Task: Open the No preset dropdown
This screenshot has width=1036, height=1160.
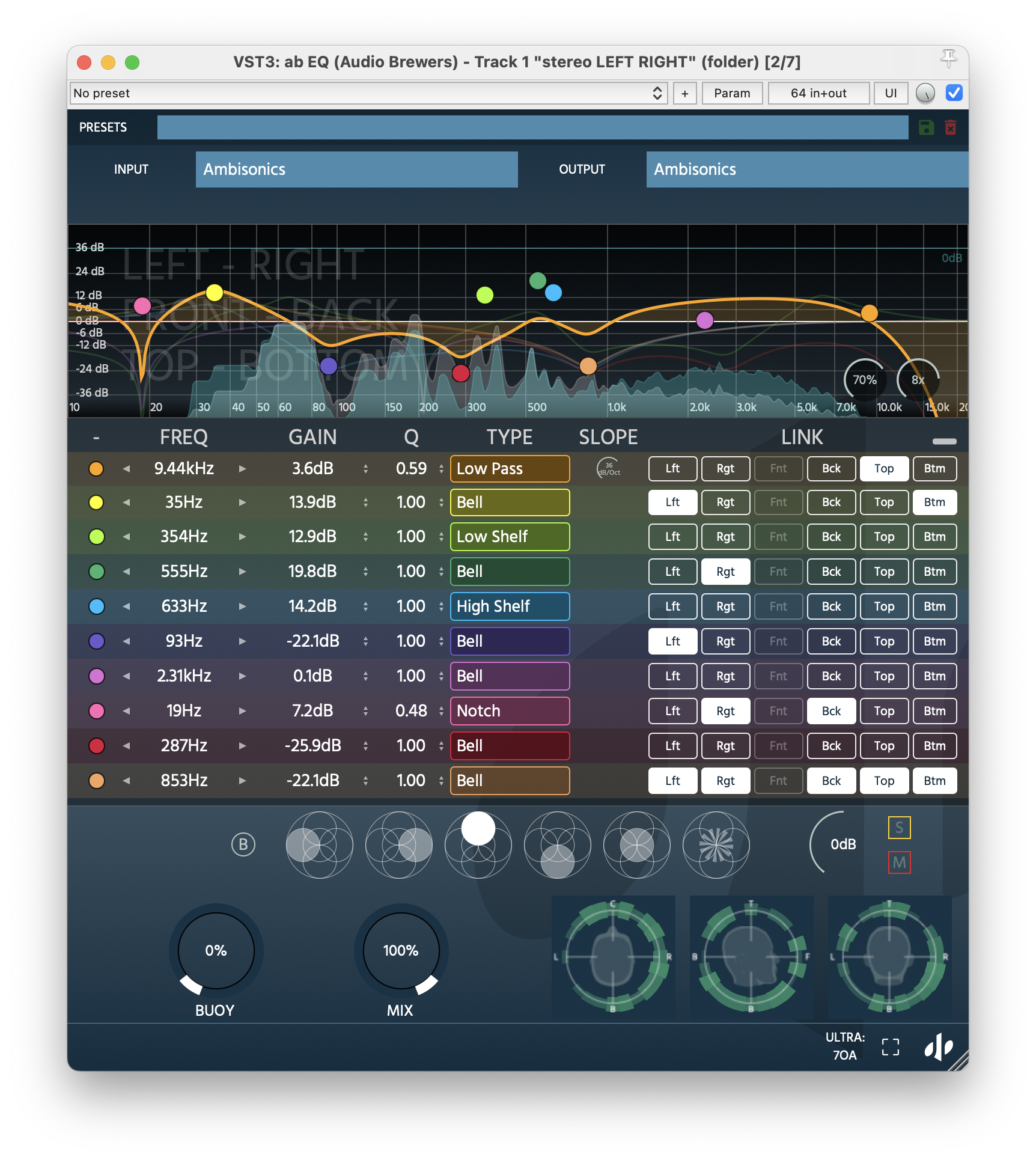Action: 368,93
